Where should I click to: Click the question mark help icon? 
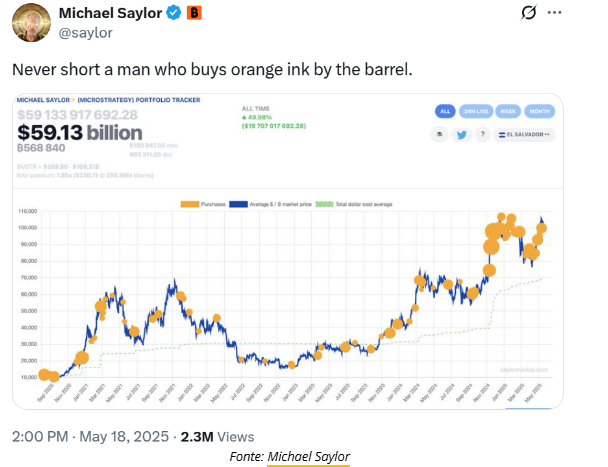(483, 135)
